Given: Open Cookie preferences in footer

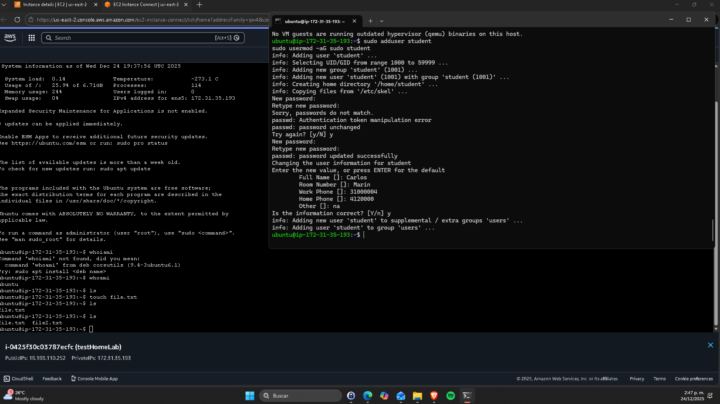Looking at the screenshot, I should coord(693,379).
